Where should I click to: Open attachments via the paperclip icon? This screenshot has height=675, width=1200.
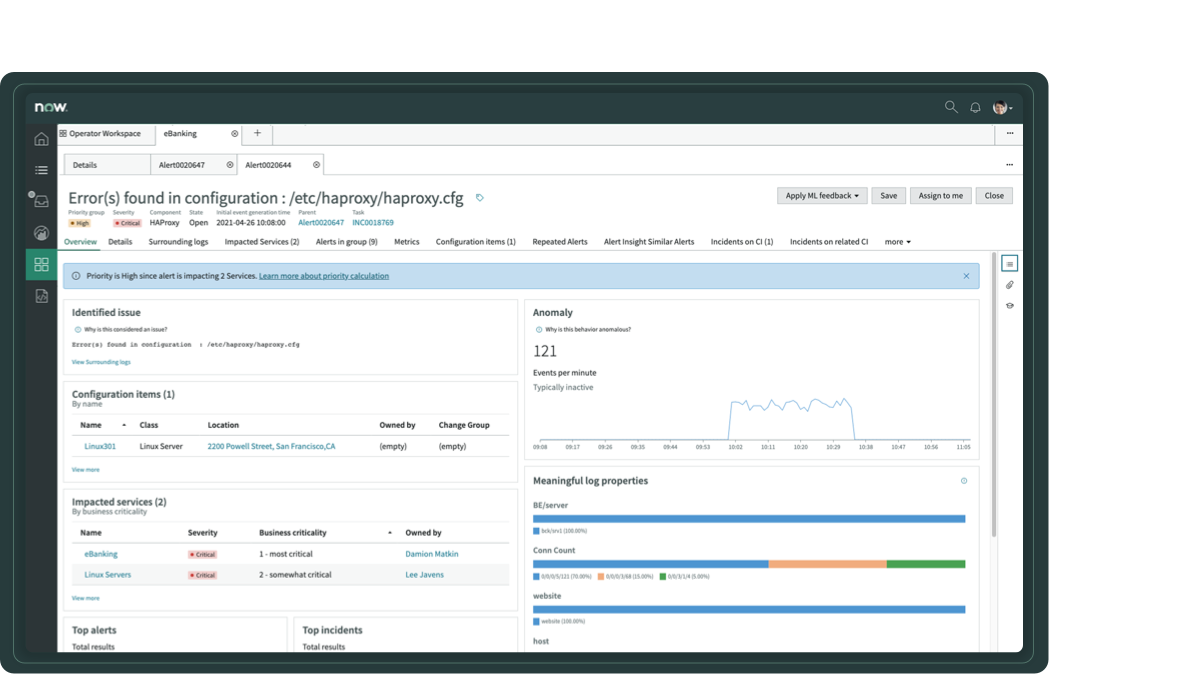point(1009,284)
